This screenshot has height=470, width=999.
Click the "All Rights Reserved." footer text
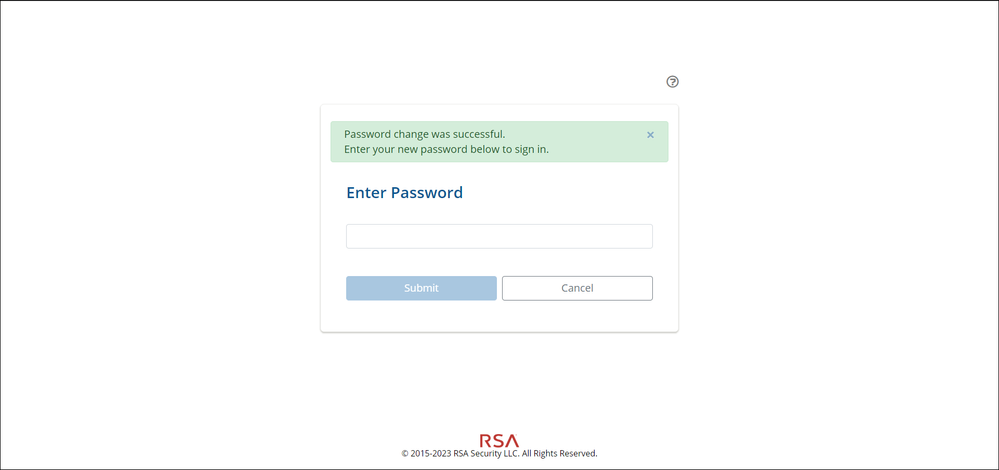tap(559, 454)
